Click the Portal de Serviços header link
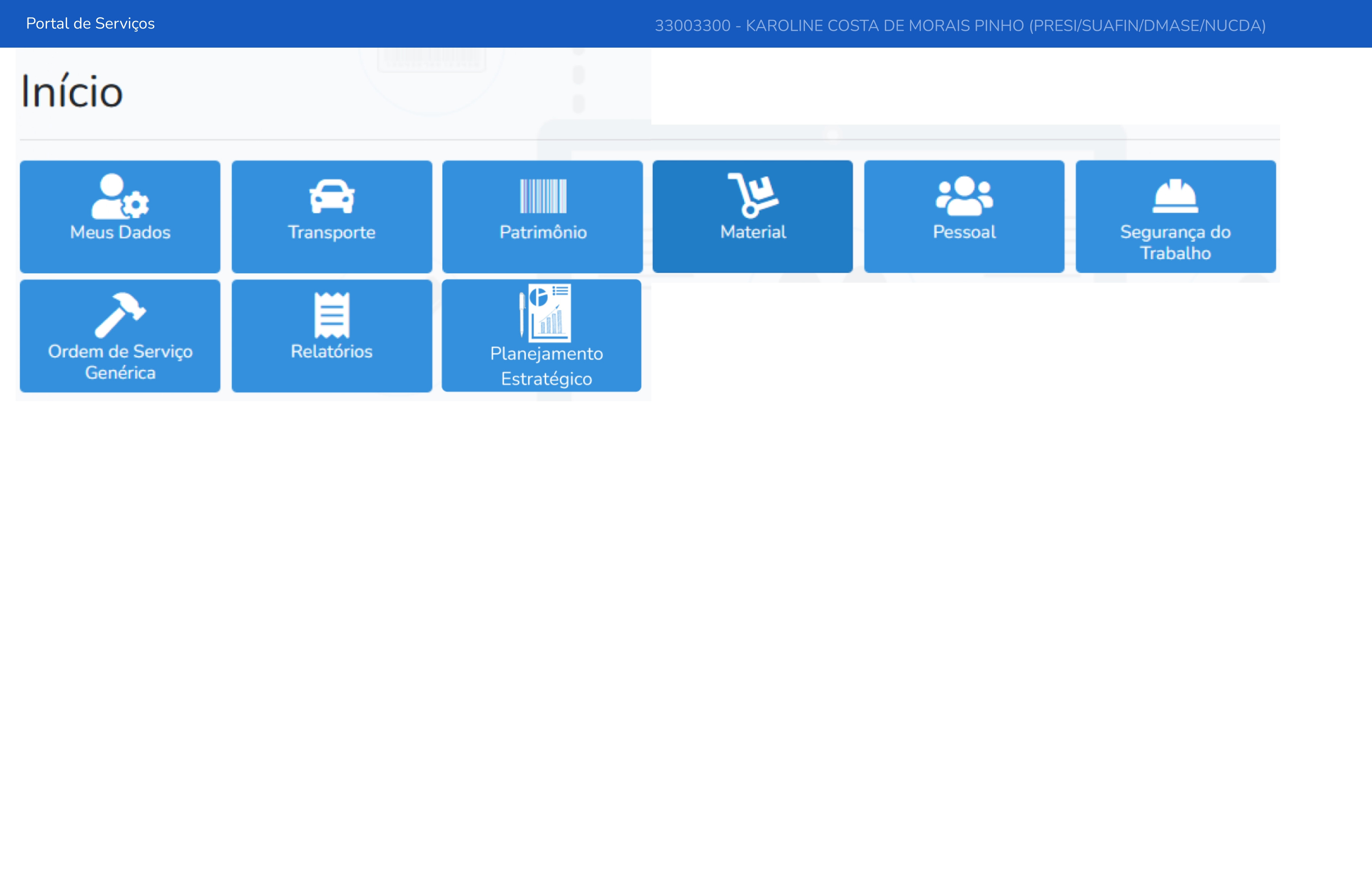The image size is (1372, 887). (x=90, y=24)
